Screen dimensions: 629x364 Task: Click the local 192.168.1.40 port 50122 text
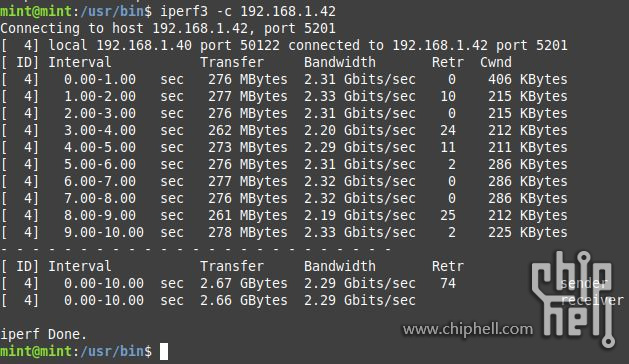click(x=164, y=45)
